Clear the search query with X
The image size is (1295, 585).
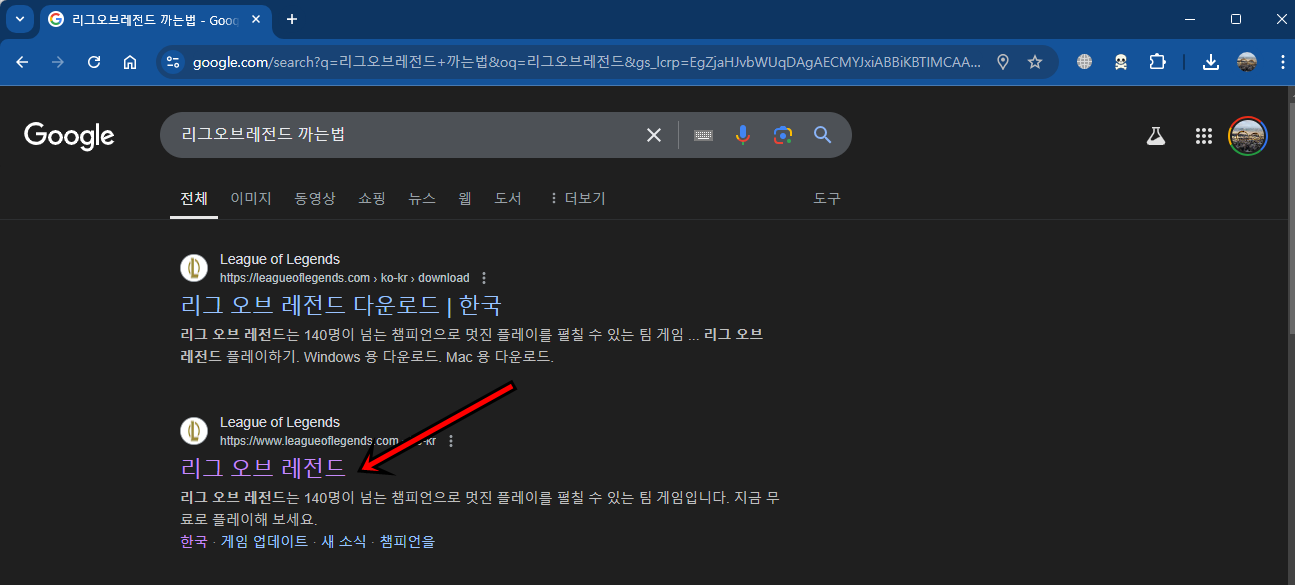click(x=654, y=135)
